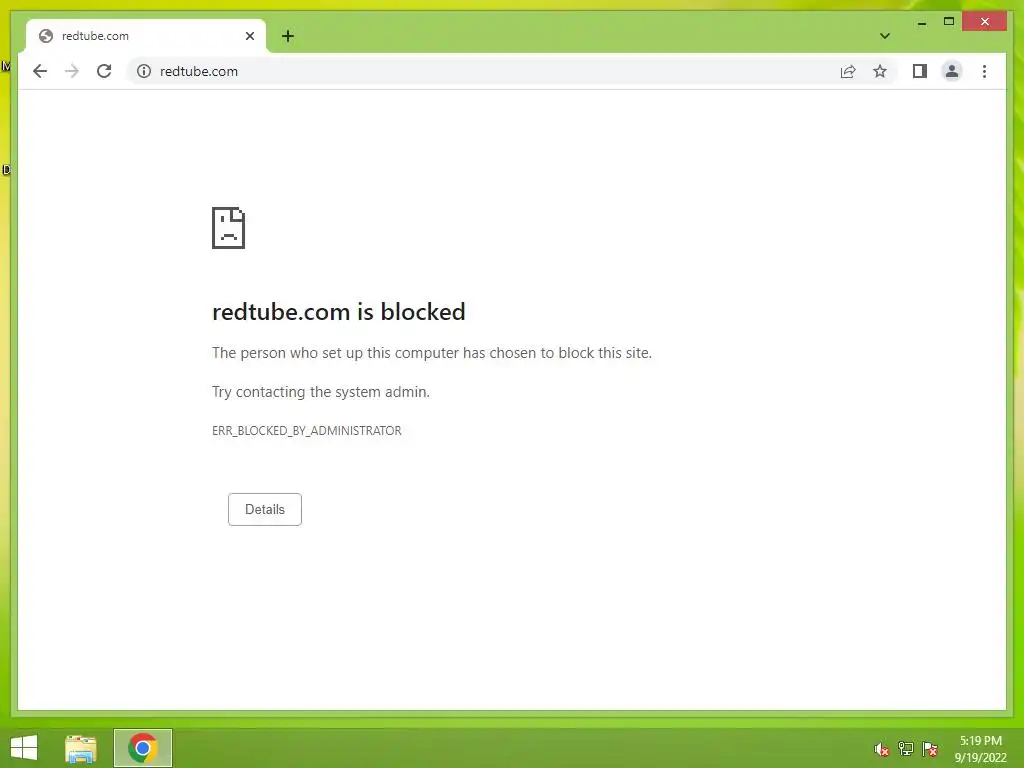Maximize the Chrome window
The width and height of the screenshot is (1024, 768).
click(x=949, y=22)
